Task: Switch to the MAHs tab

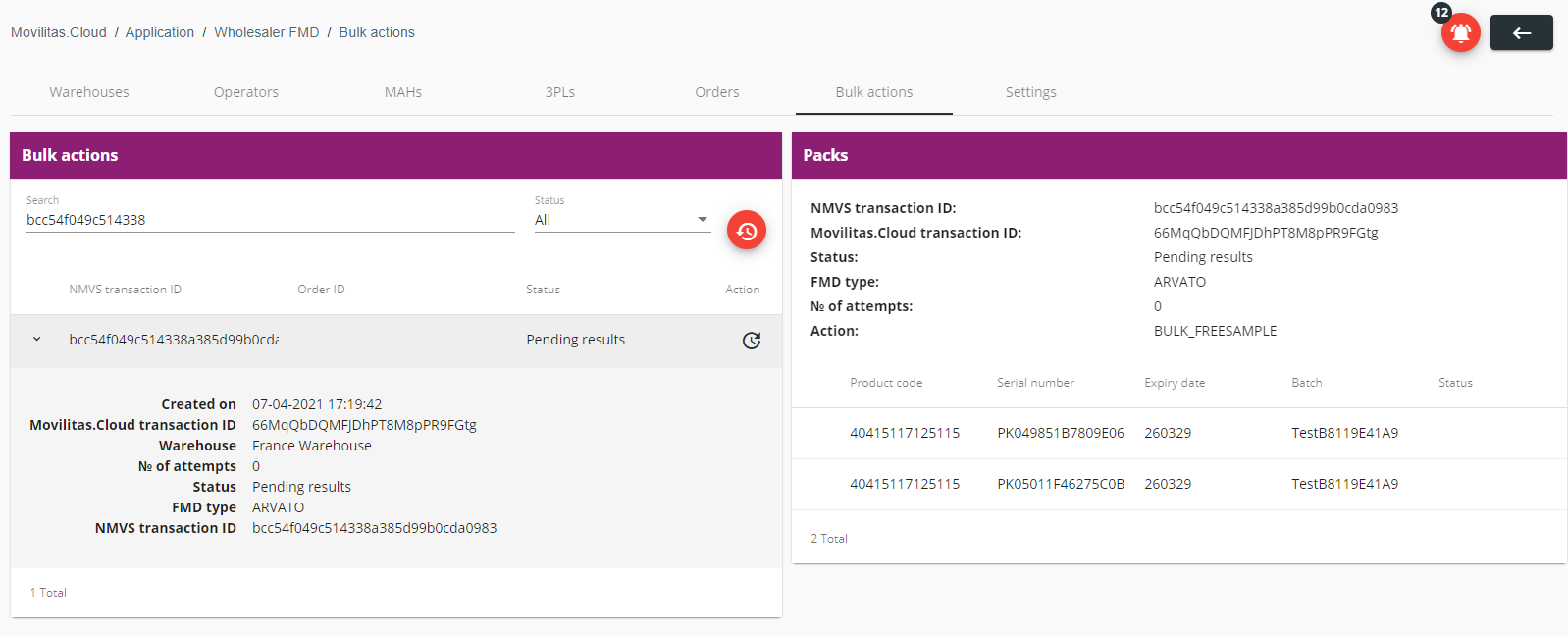Action: pos(403,92)
